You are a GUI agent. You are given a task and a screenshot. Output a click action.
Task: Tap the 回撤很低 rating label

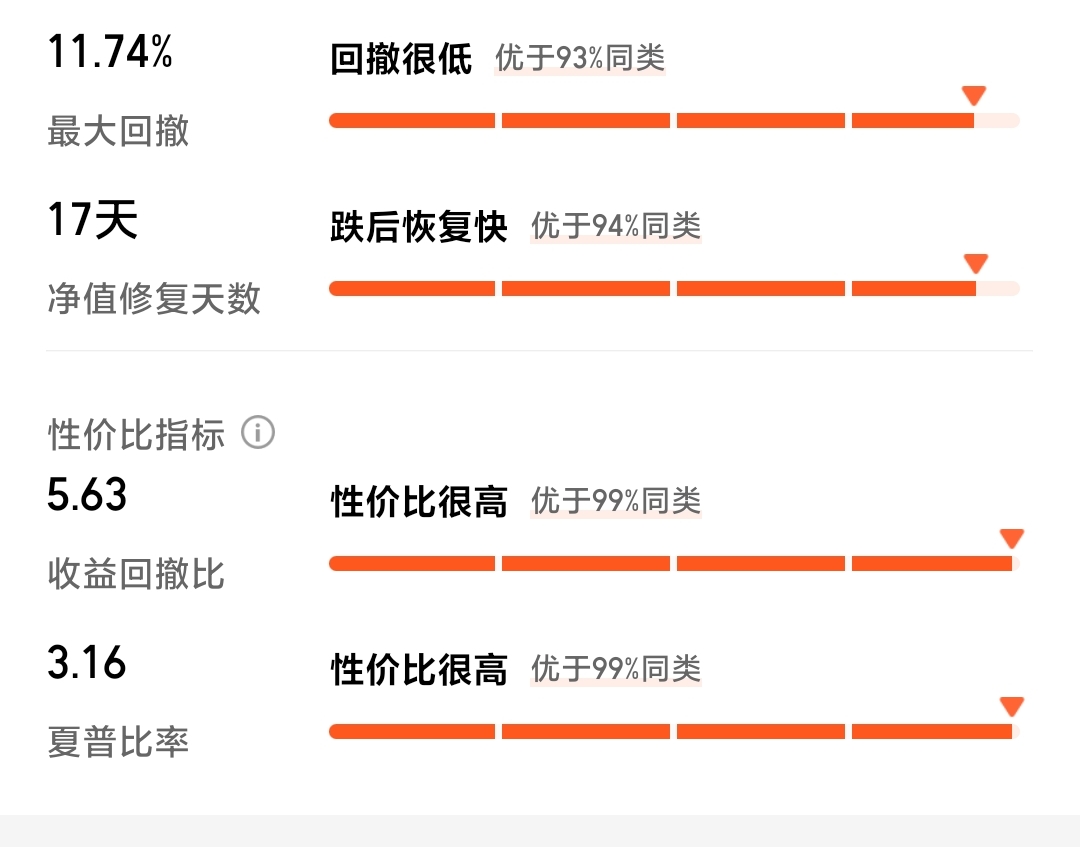[401, 59]
